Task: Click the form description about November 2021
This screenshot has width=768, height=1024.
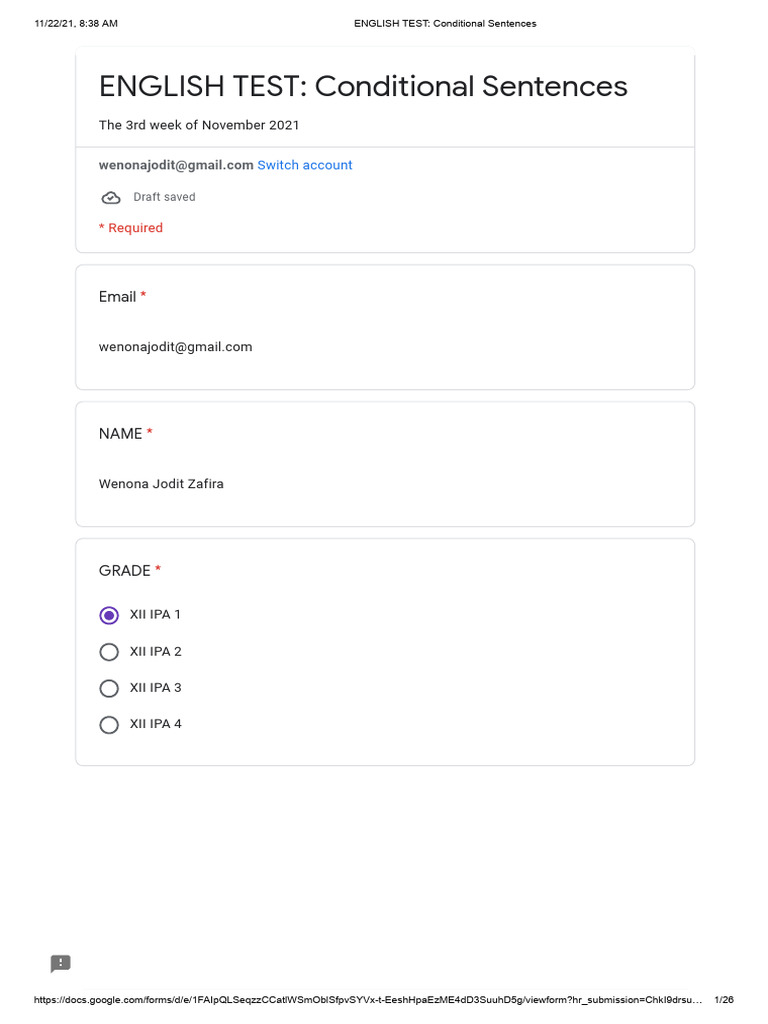Action: pyautogui.click(x=199, y=125)
